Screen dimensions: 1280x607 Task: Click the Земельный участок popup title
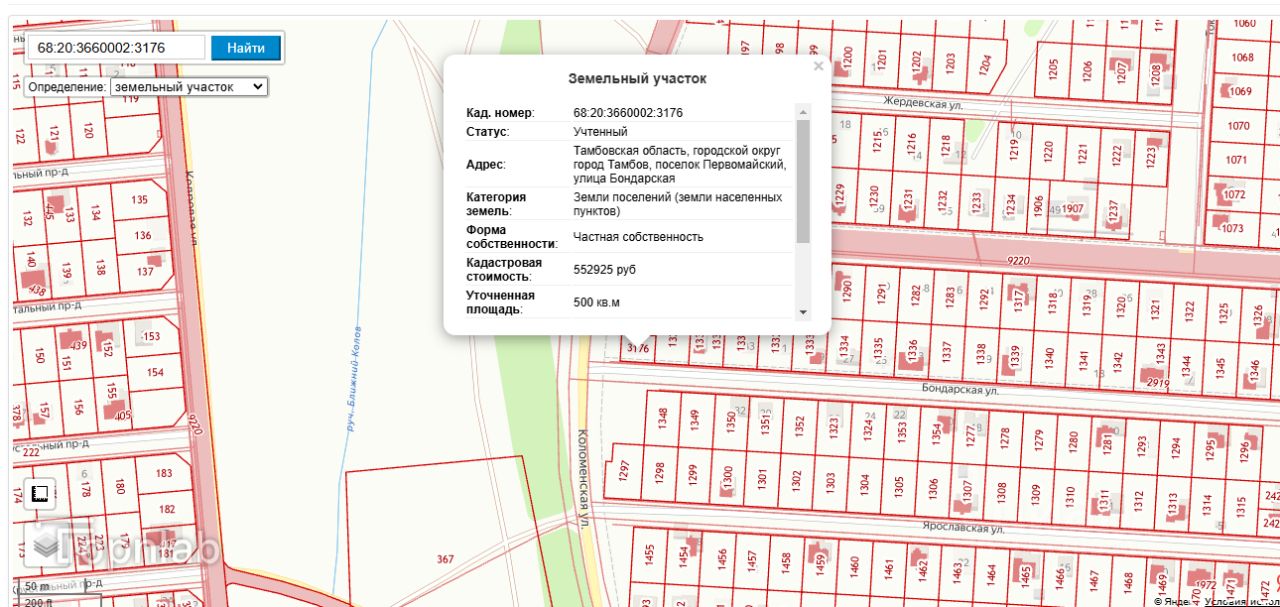637,78
